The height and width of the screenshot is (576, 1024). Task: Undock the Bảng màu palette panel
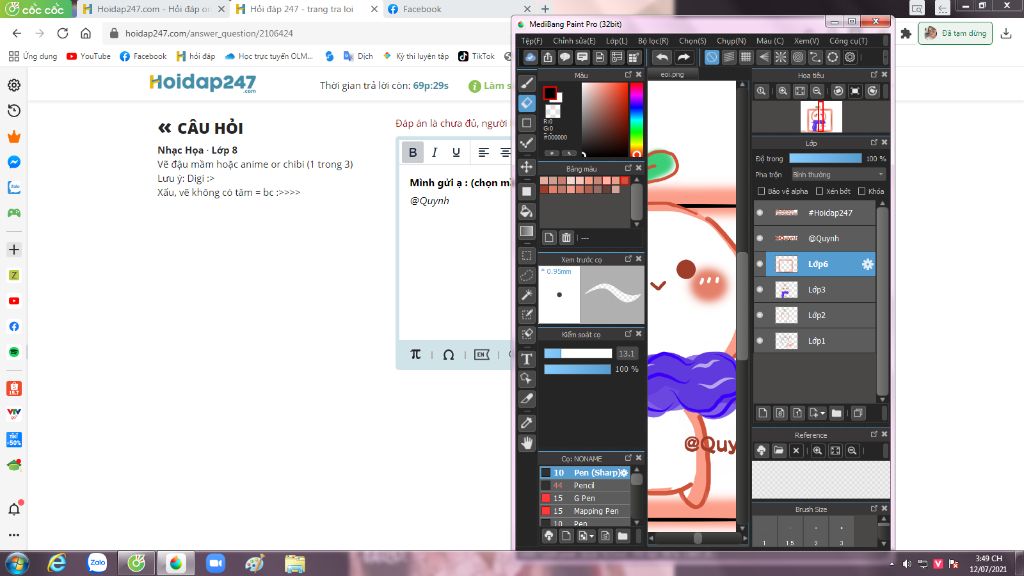click(628, 168)
